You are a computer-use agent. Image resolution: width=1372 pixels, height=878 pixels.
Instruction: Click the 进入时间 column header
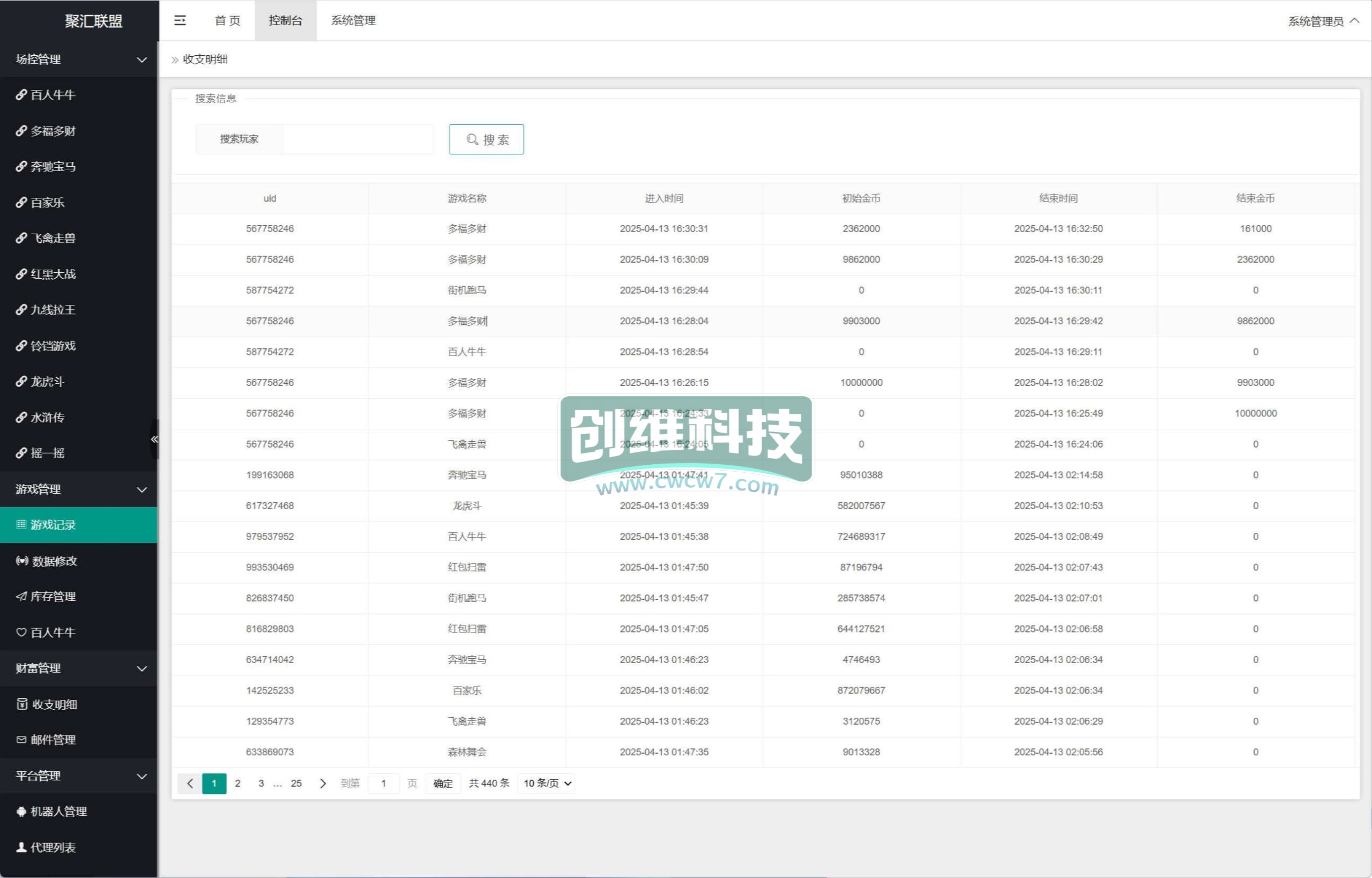664,198
